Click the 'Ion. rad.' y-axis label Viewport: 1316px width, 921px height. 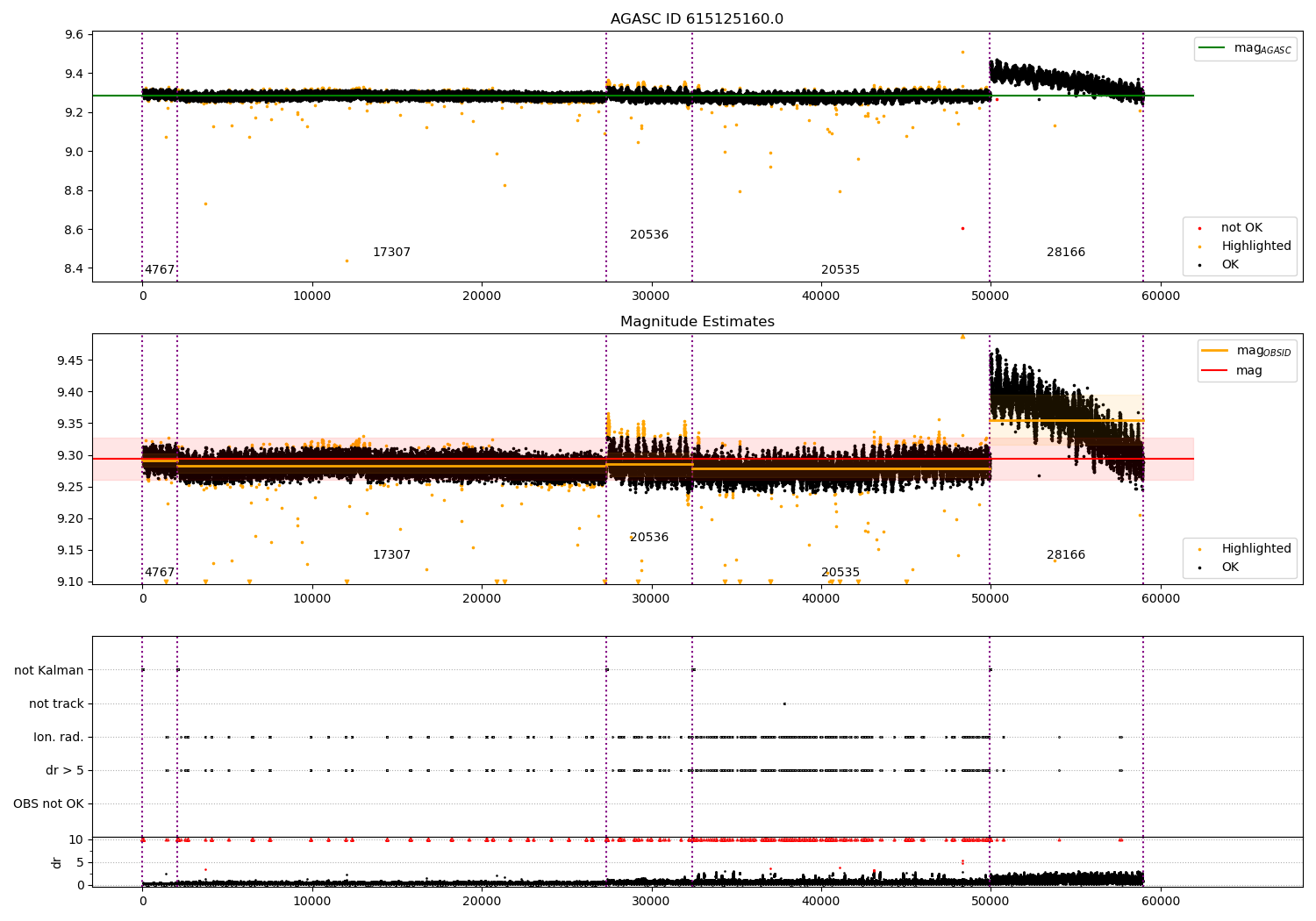pyautogui.click(x=59, y=737)
